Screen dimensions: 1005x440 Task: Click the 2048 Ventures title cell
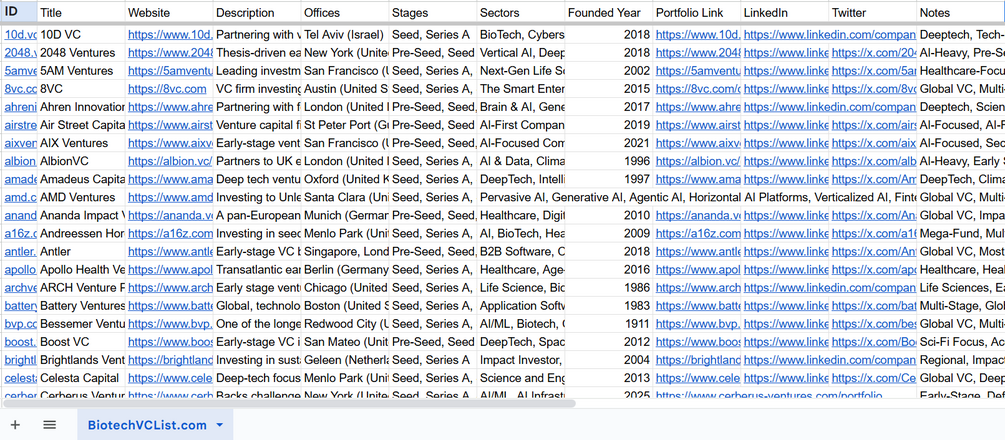[81, 53]
